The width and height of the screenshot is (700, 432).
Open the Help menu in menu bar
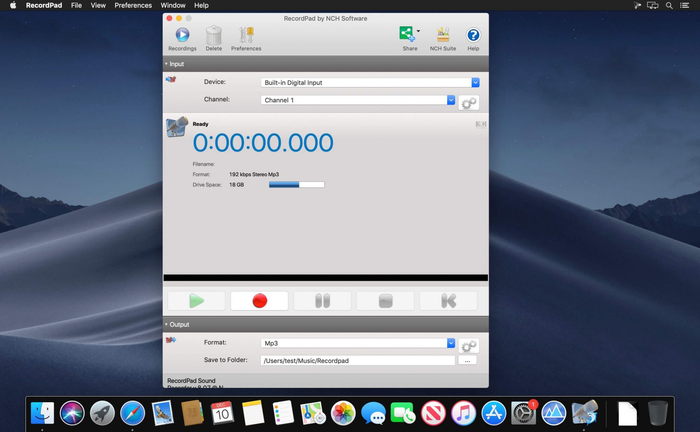coord(201,5)
